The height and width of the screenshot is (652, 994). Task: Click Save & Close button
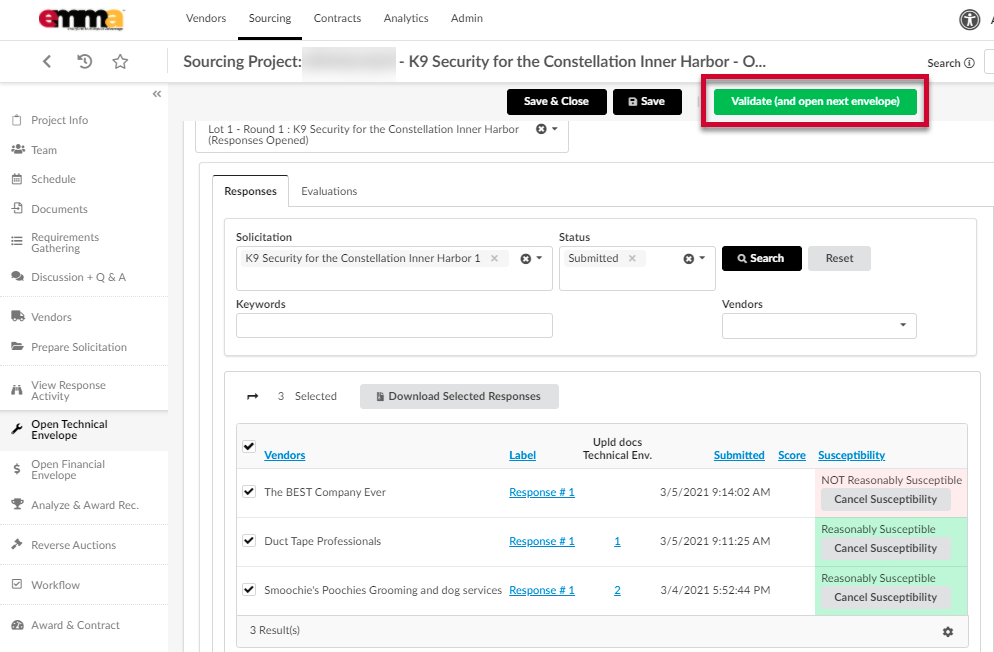[557, 101]
